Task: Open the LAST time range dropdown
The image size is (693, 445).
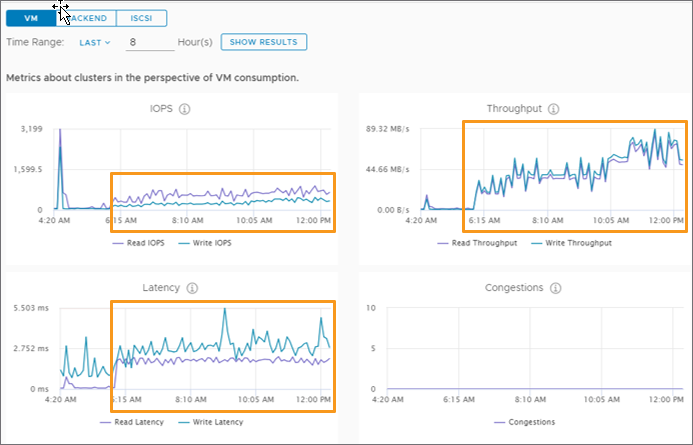Action: point(95,42)
